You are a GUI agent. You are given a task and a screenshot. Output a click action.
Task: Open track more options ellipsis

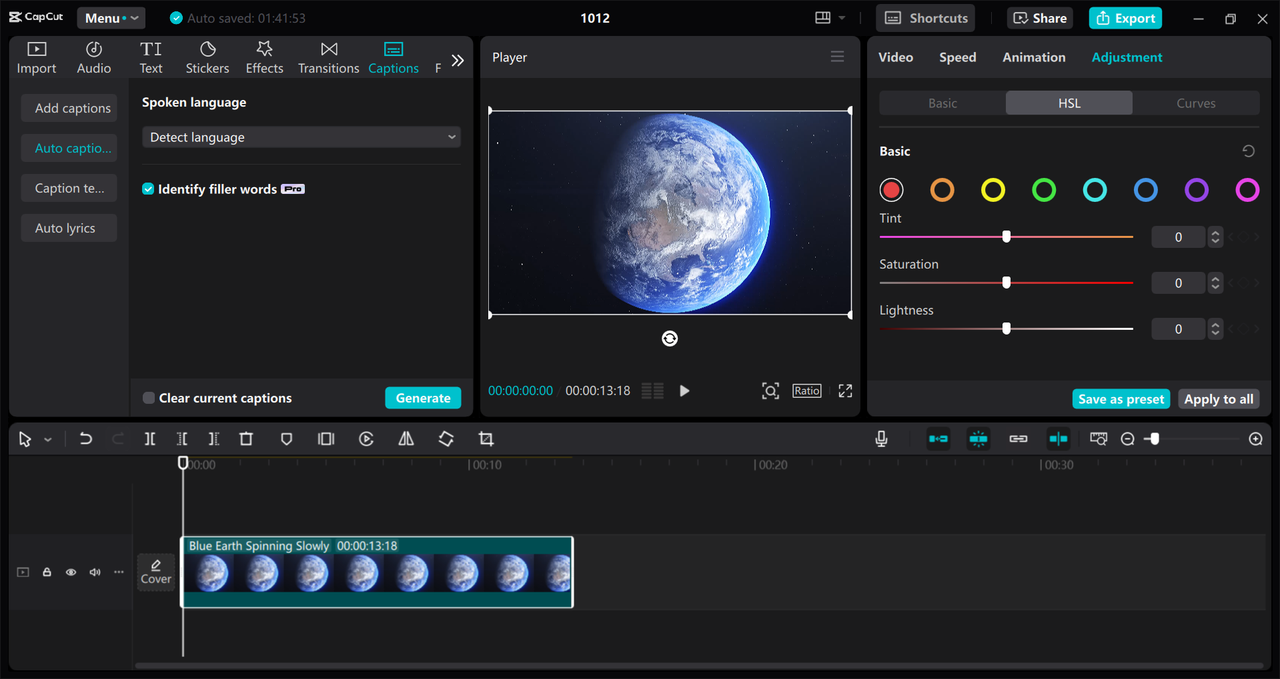119,572
